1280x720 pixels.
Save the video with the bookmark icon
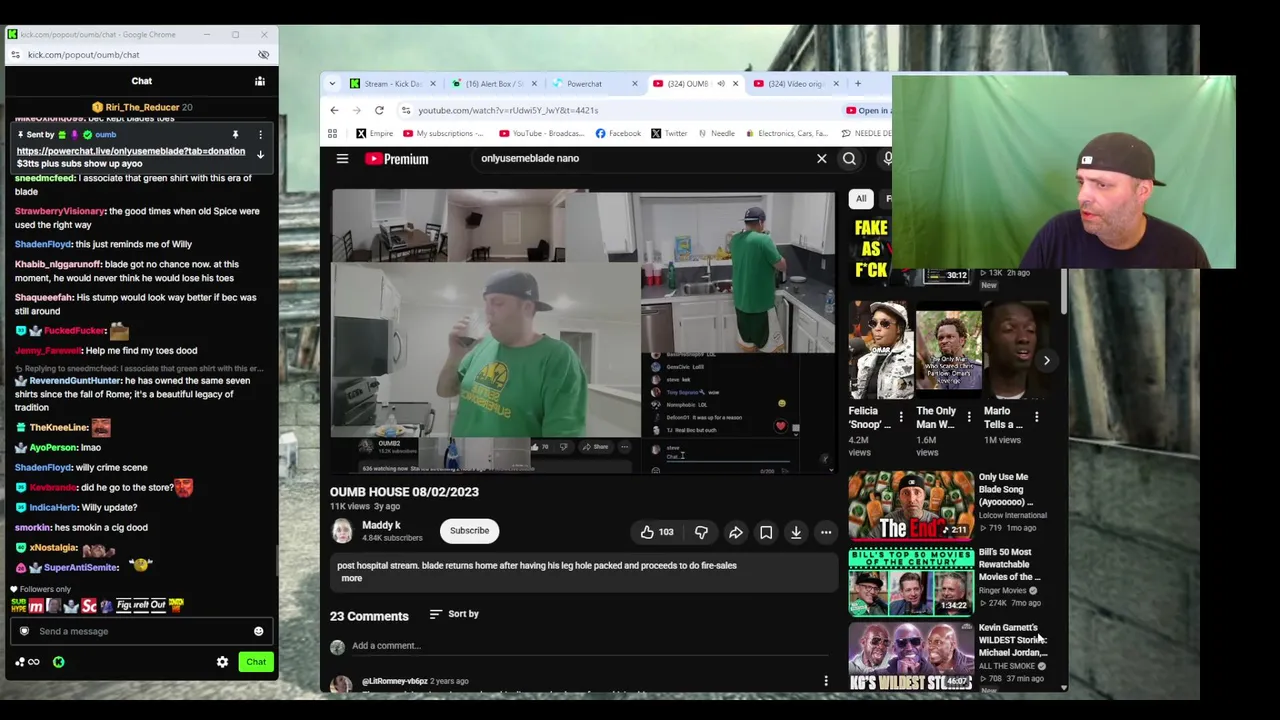(766, 532)
